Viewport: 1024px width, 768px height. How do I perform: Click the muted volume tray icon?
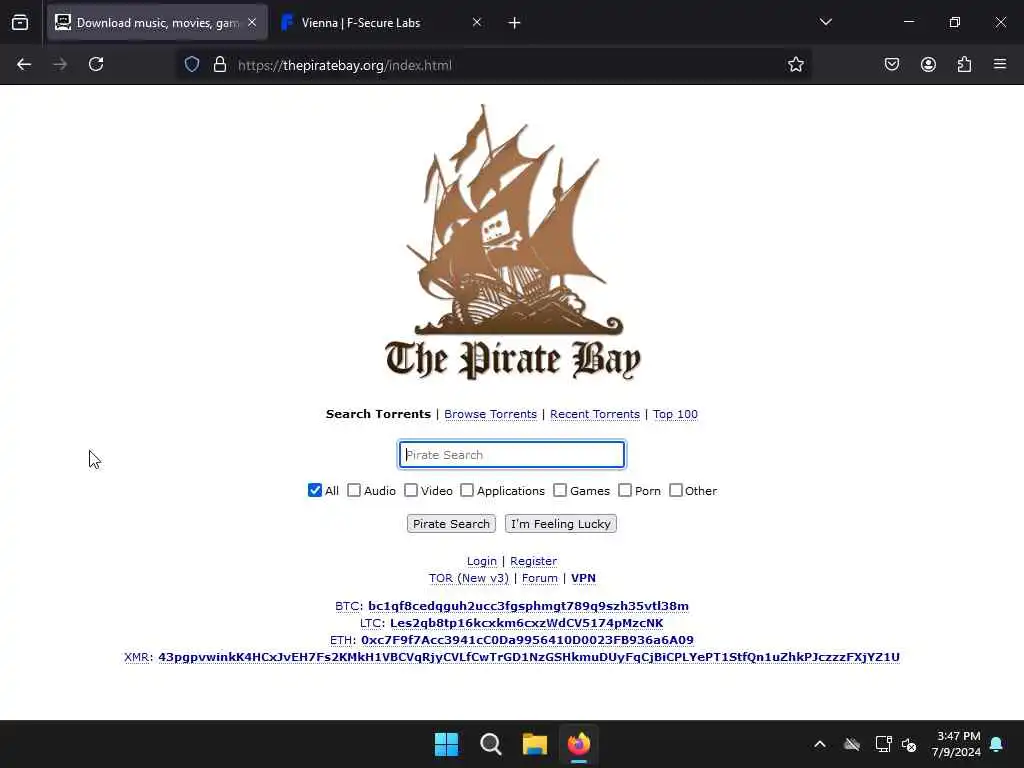(909, 744)
